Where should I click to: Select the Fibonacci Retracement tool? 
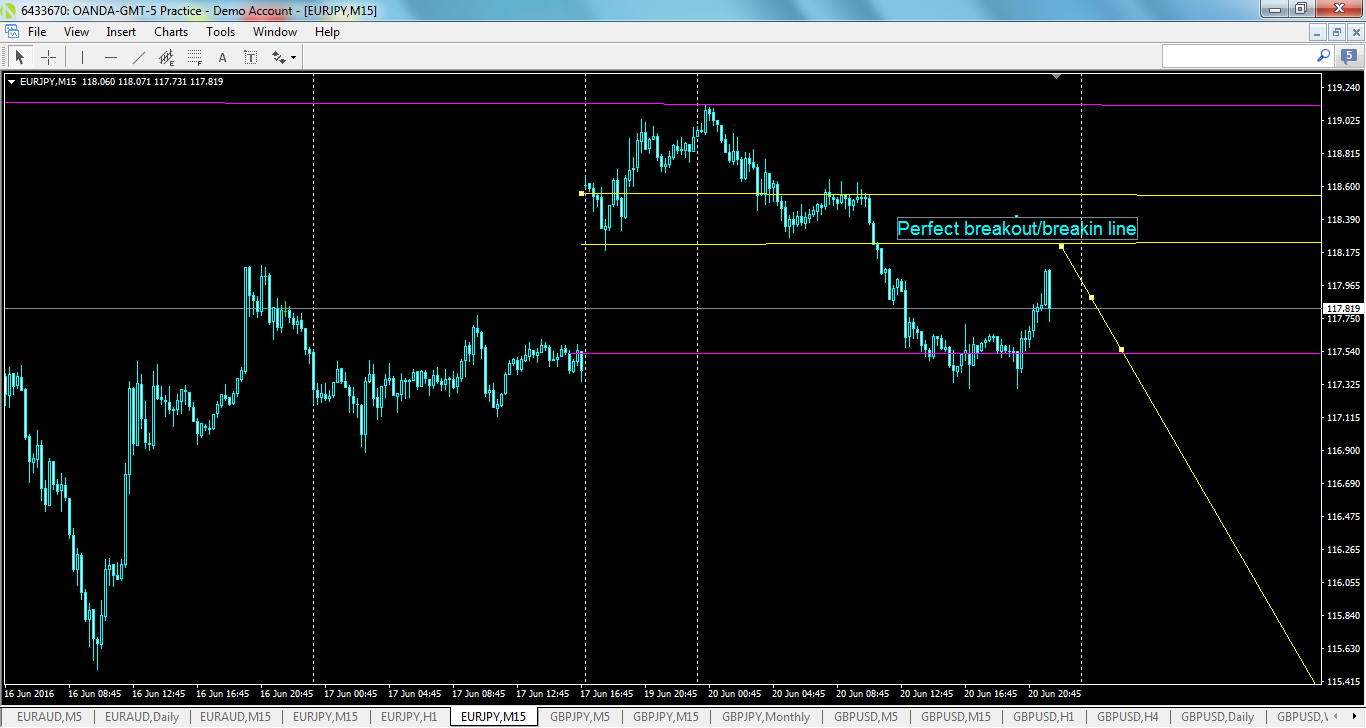click(194, 57)
